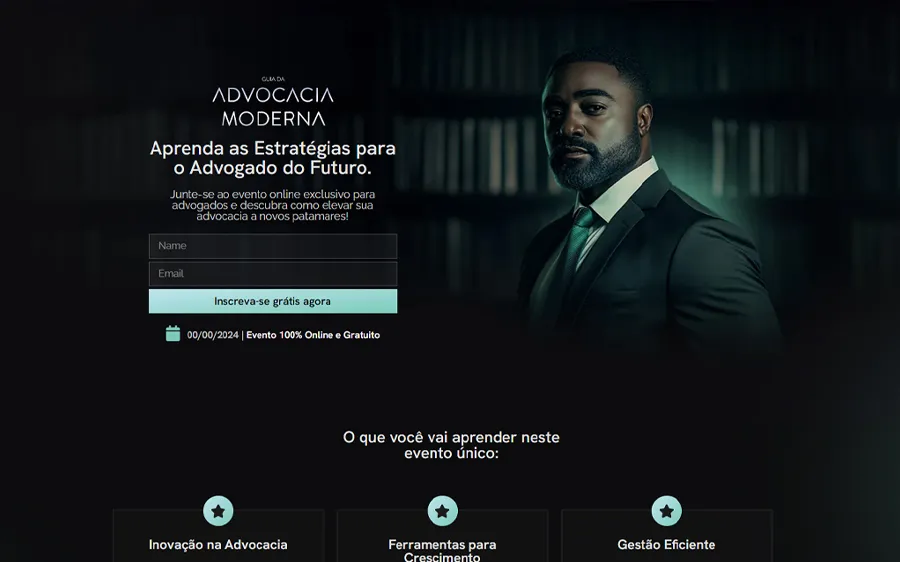Select the Junte-se ao evento online paragraph
This screenshot has width=900, height=562.
tap(273, 206)
